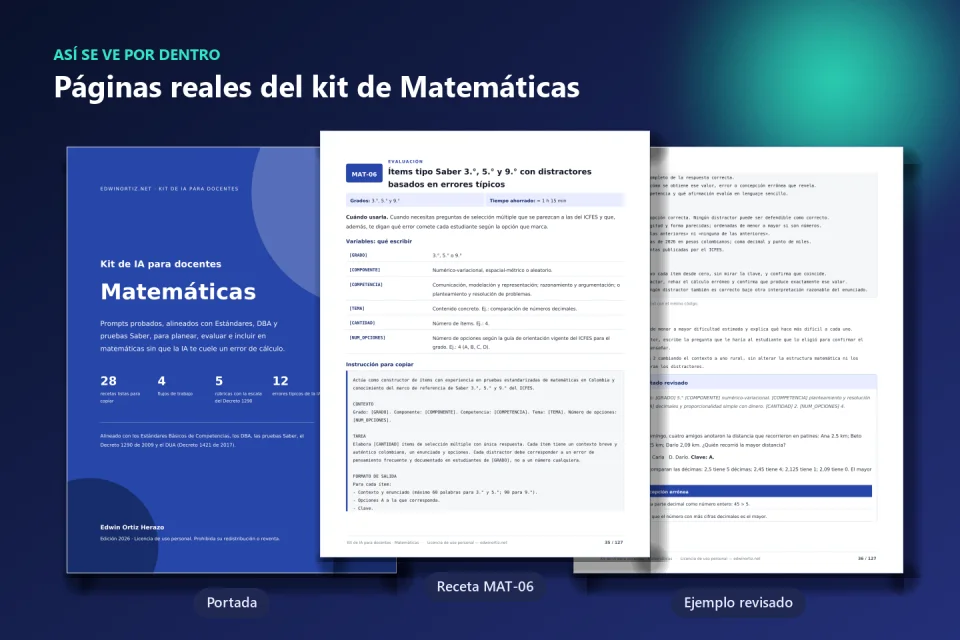The width and height of the screenshot is (960, 640).
Task: Click author name 'Edwin Ortiz Herazo'
Action: click(132, 527)
